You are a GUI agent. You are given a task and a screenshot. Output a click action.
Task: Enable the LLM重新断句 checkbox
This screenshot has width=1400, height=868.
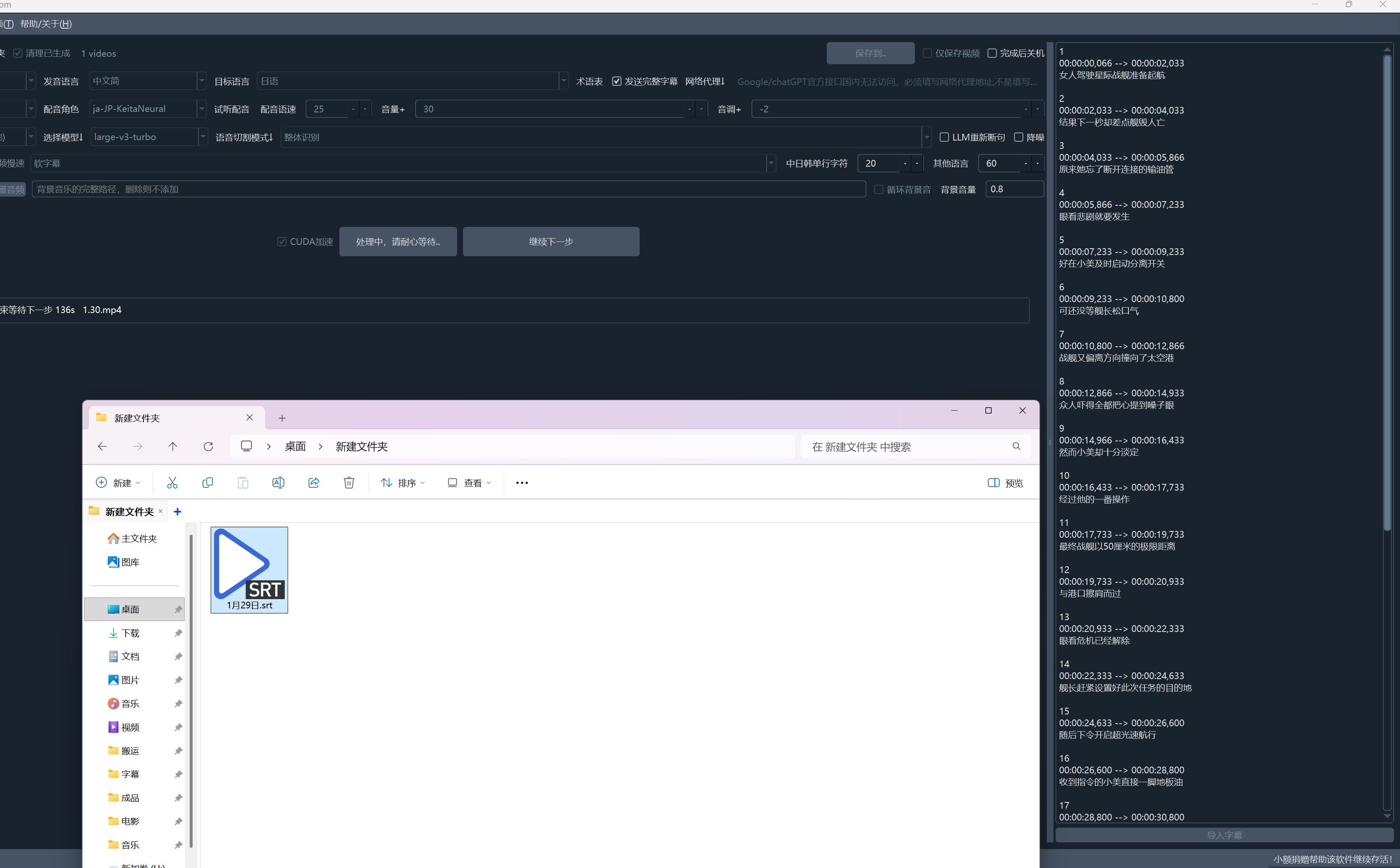(x=944, y=137)
